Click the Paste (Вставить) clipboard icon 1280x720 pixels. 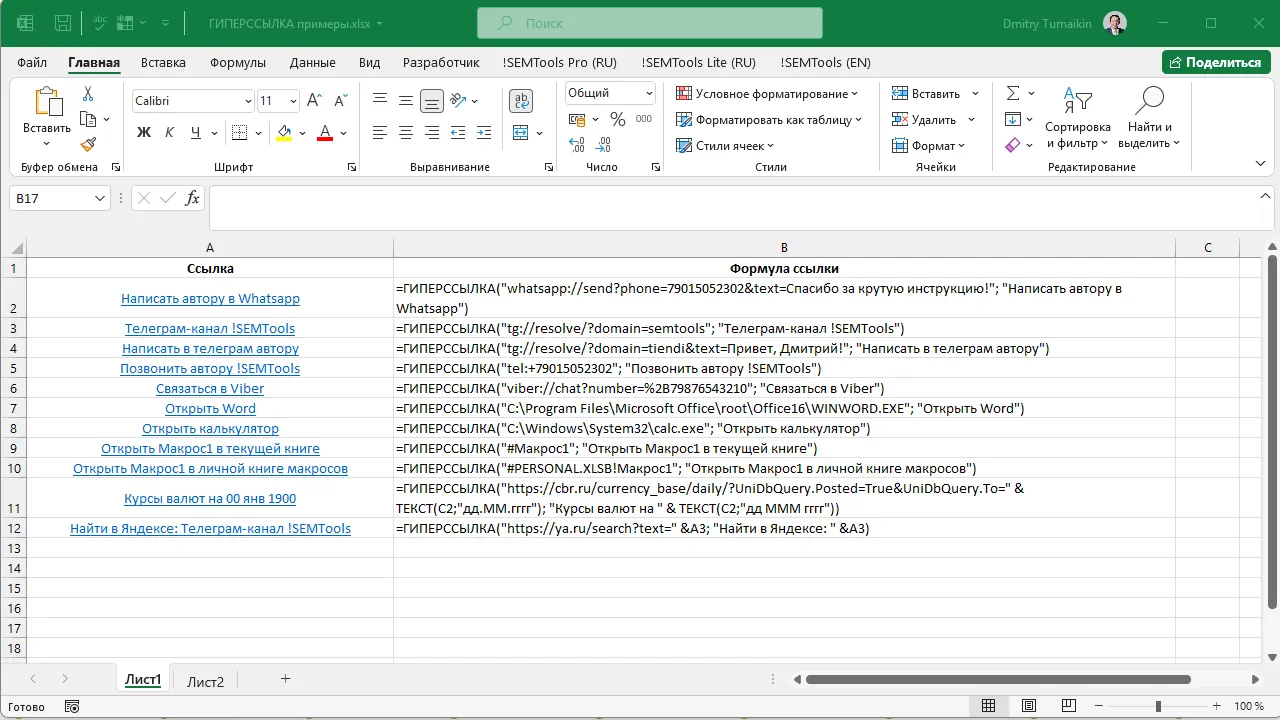[x=47, y=102]
